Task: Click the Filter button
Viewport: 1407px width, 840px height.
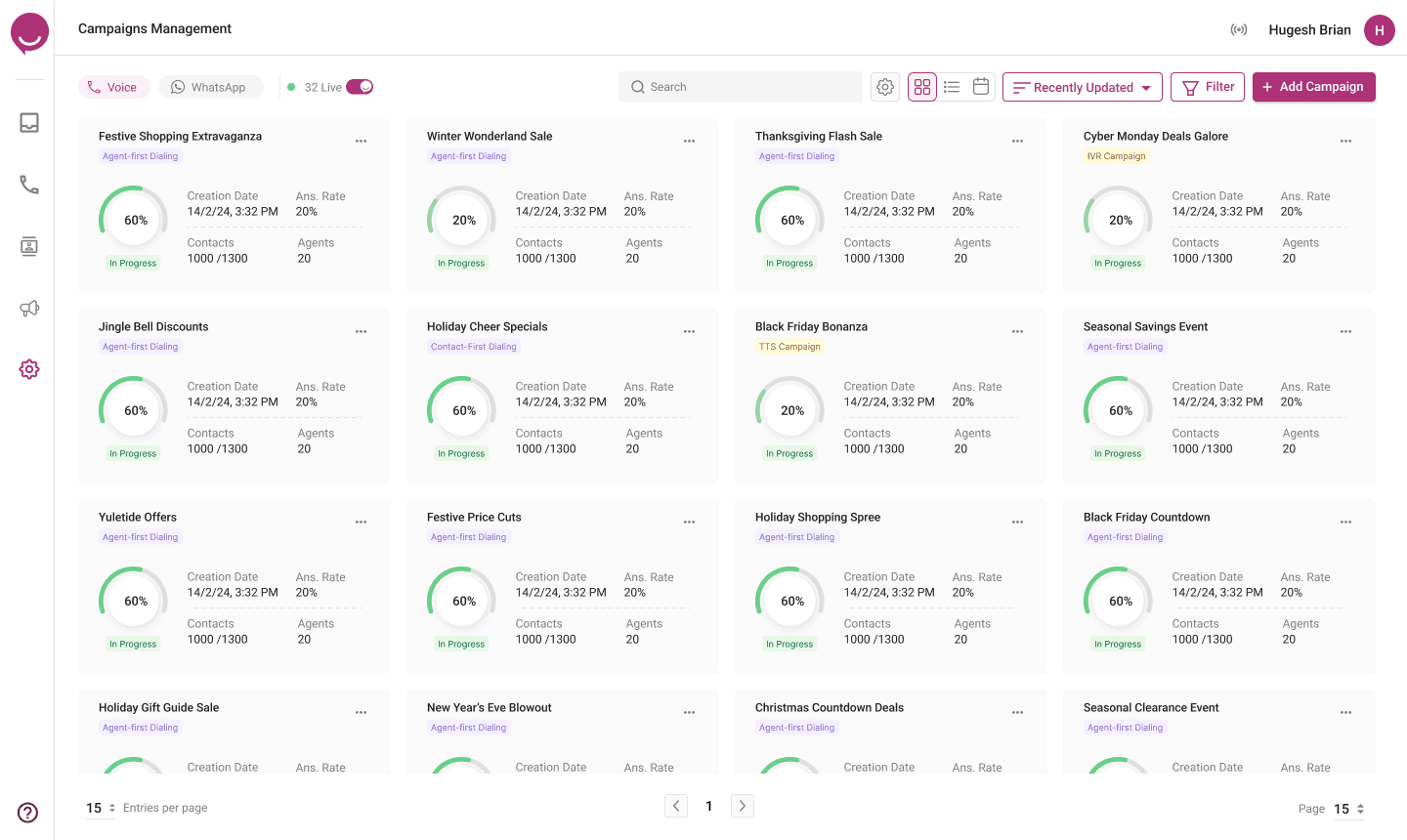Action: (x=1208, y=87)
